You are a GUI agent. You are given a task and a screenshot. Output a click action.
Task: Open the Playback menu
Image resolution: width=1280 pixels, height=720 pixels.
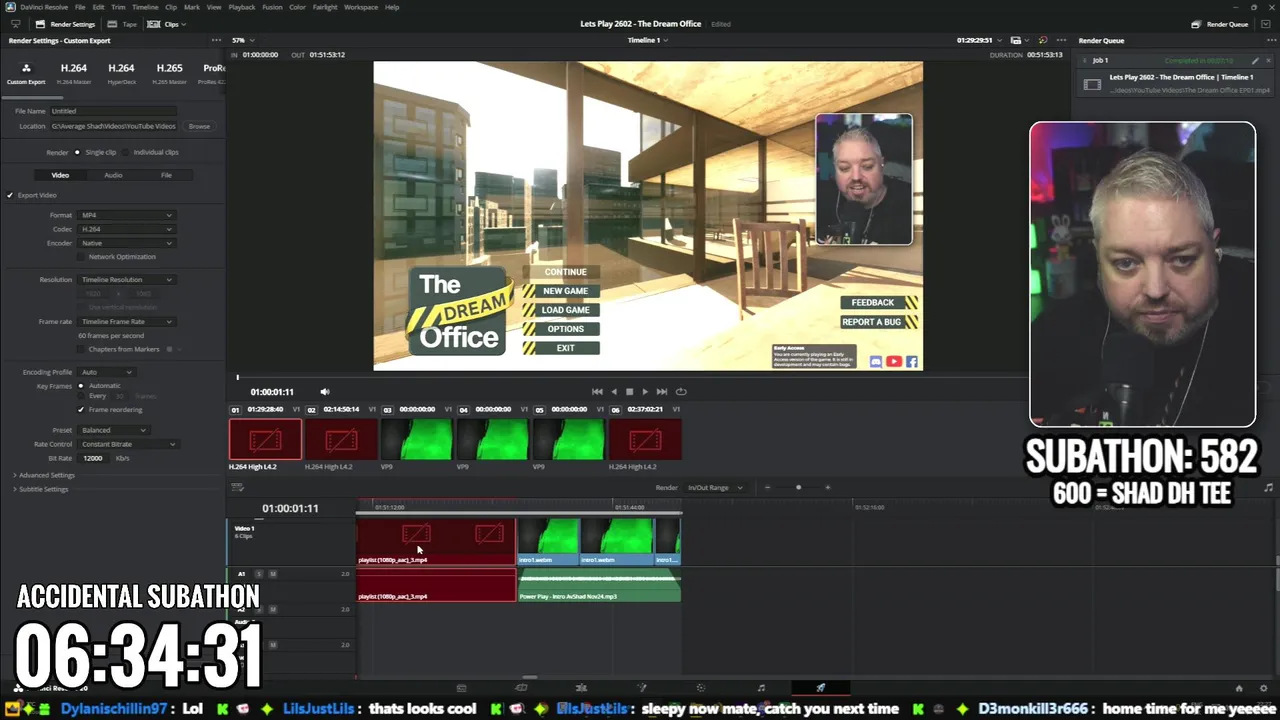[241, 7]
